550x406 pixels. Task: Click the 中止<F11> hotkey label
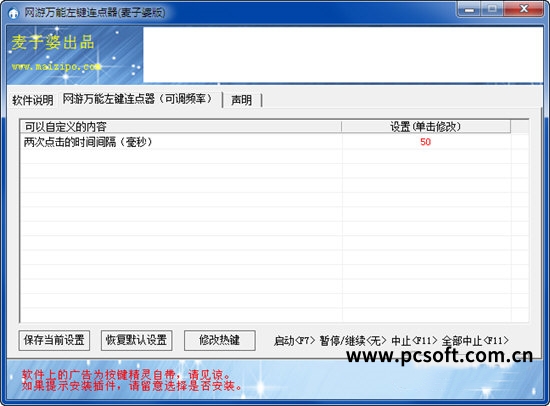414,341
